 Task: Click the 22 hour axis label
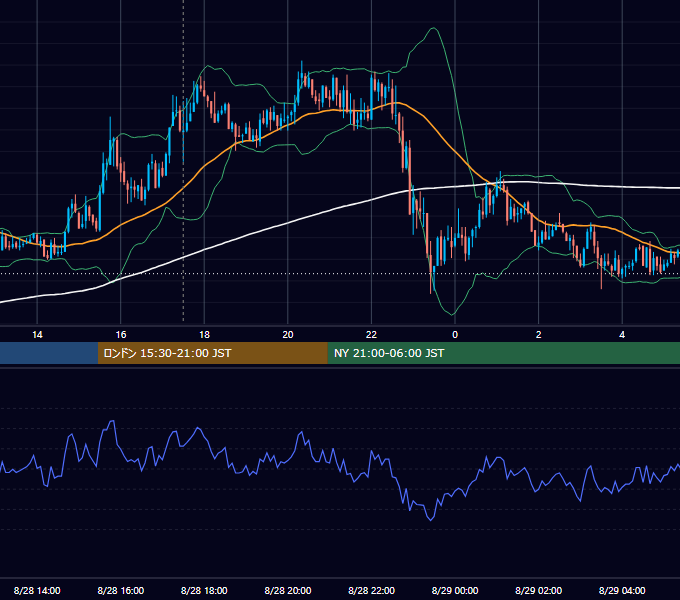tap(371, 335)
